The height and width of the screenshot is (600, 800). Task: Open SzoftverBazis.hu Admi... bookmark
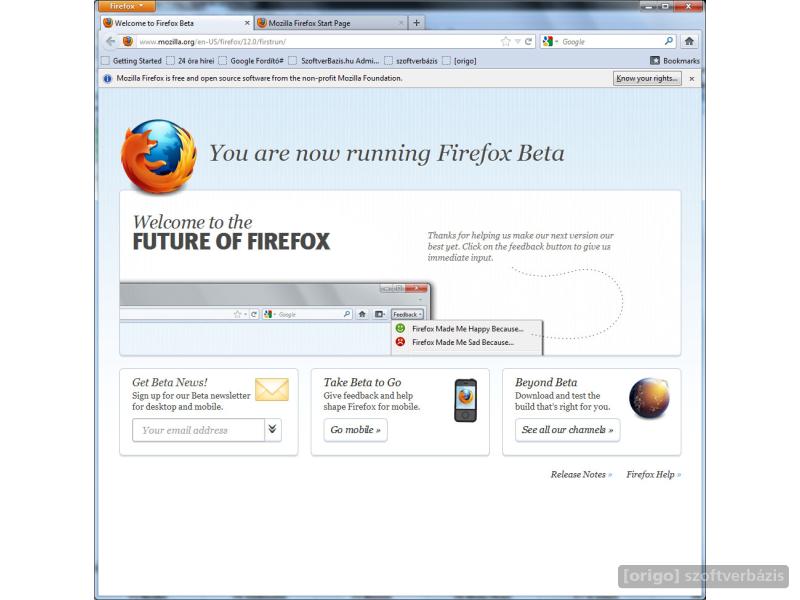point(334,61)
